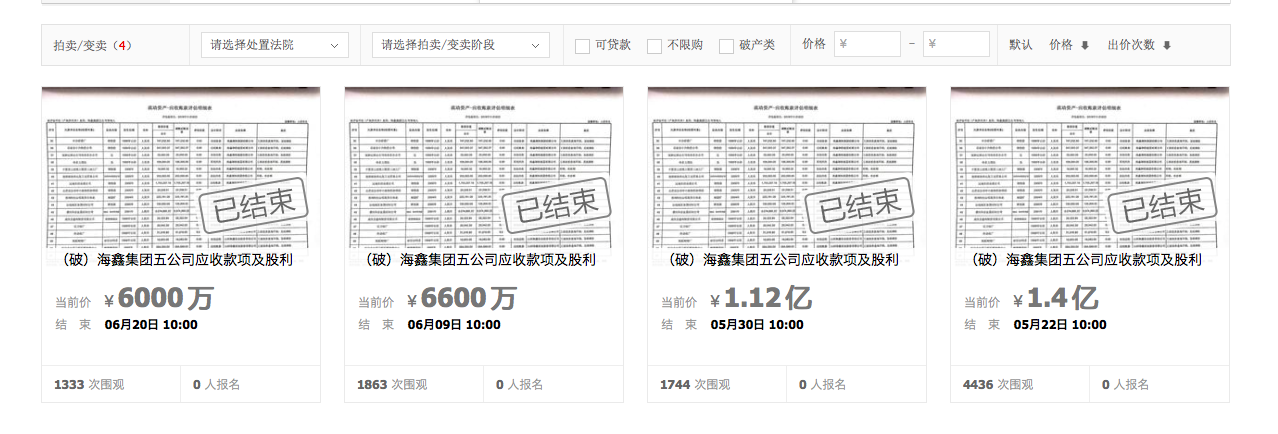Click the 出价次数 sort arrow icon
1278x434 pixels.
tap(1166, 46)
